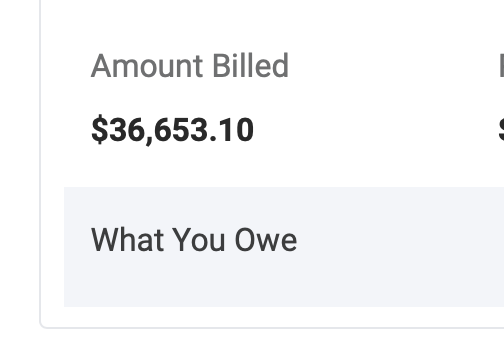Click the dollar sign of $36,653.10
Viewport: 504px width, 362px height.
coord(100,130)
